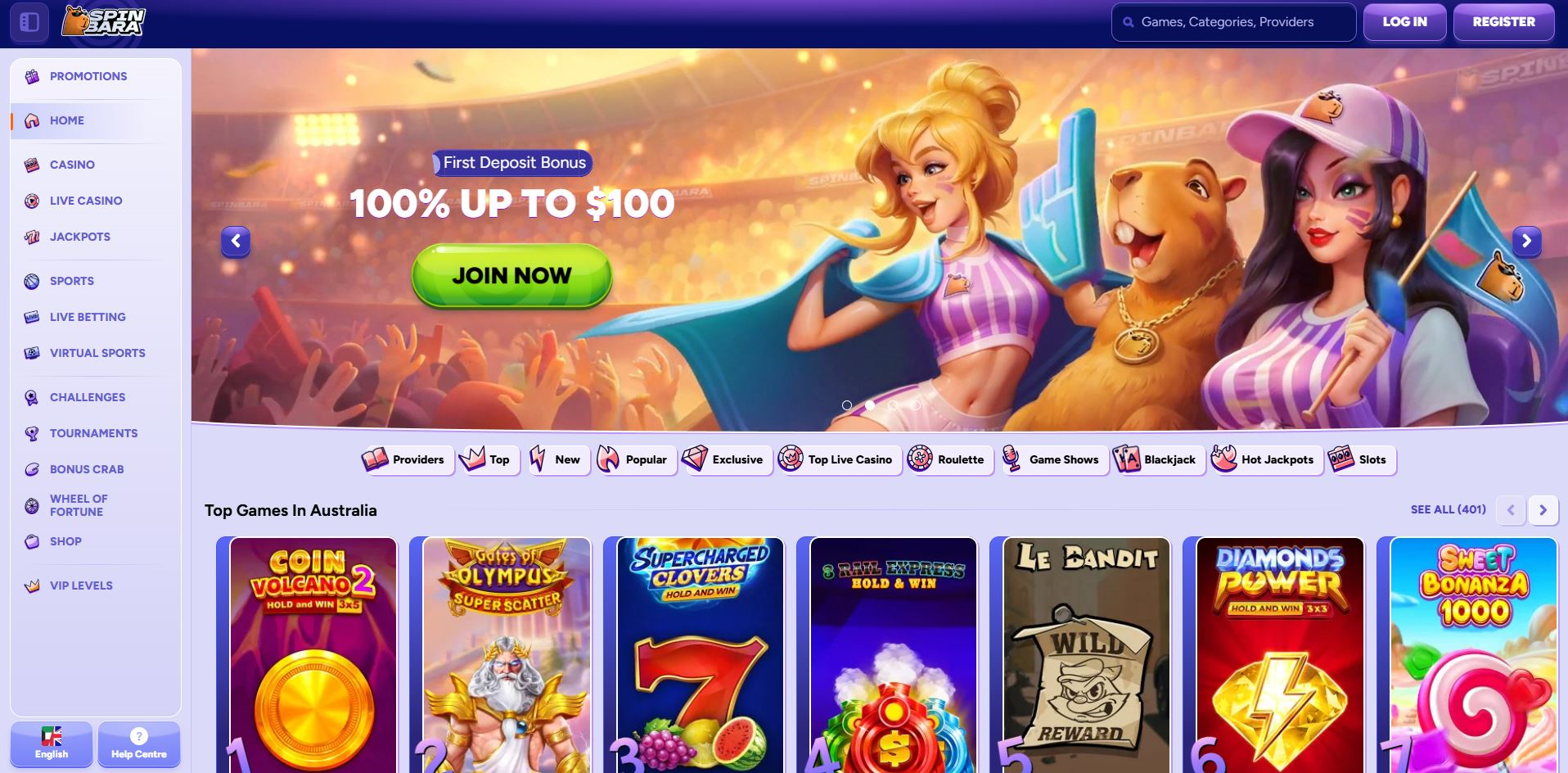Open the Roulette category chip
The width and height of the screenshot is (1568, 773).
click(949, 459)
